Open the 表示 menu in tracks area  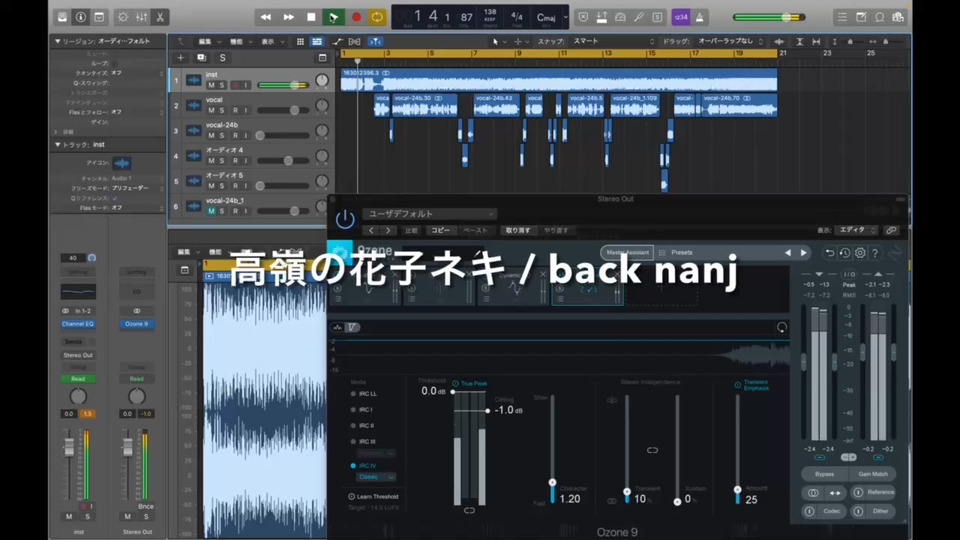click(271, 42)
